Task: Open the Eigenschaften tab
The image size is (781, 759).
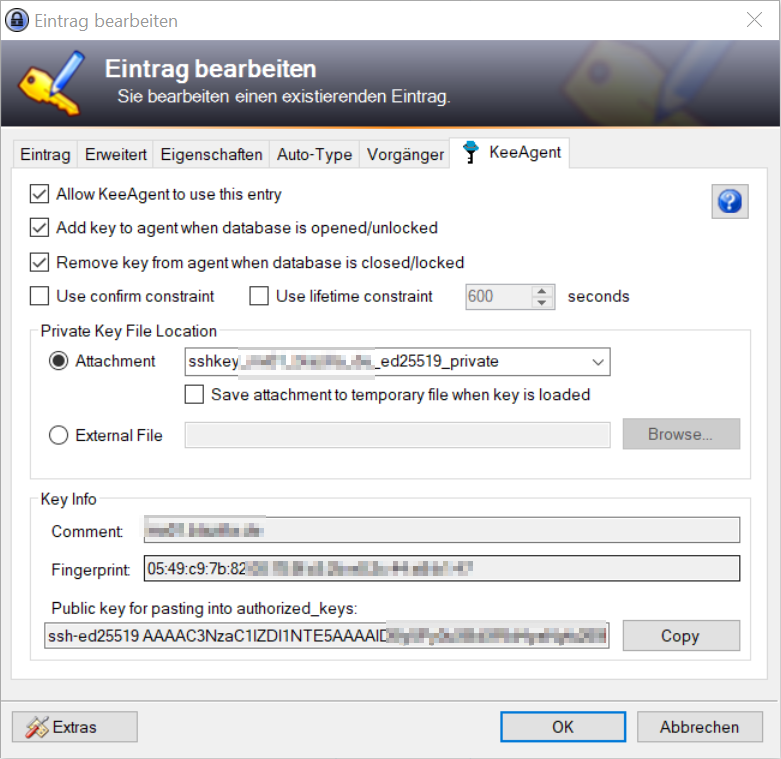Action: click(211, 154)
